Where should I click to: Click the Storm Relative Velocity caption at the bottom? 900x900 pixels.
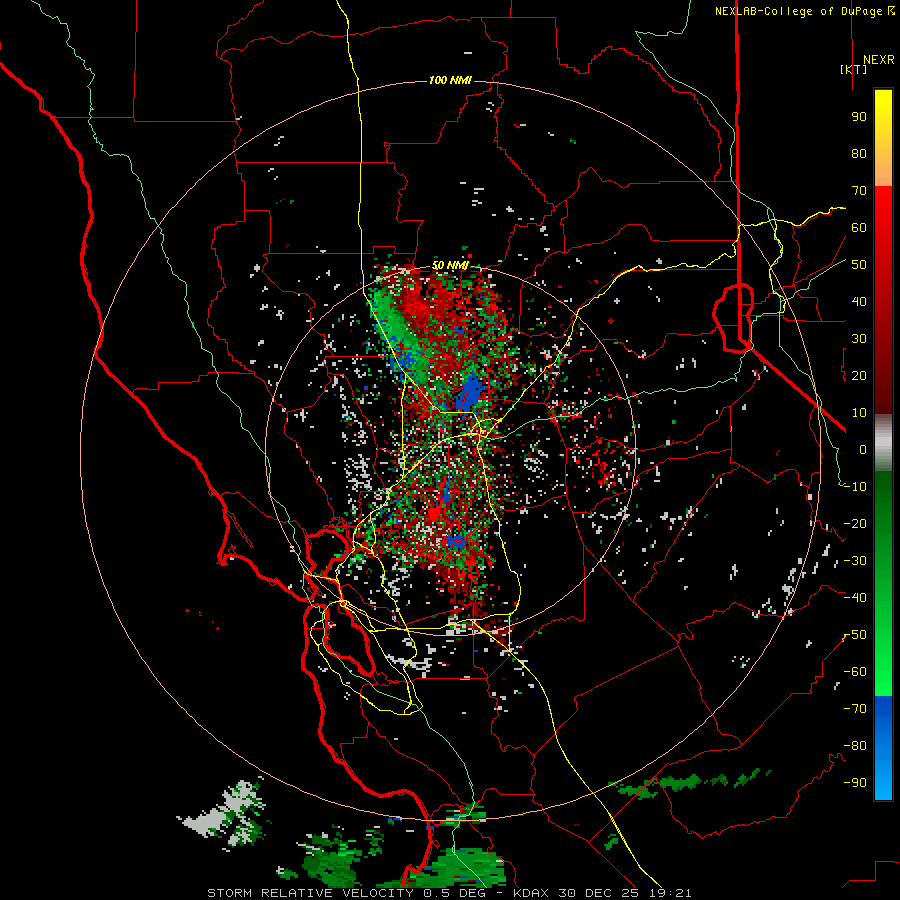pos(449,893)
